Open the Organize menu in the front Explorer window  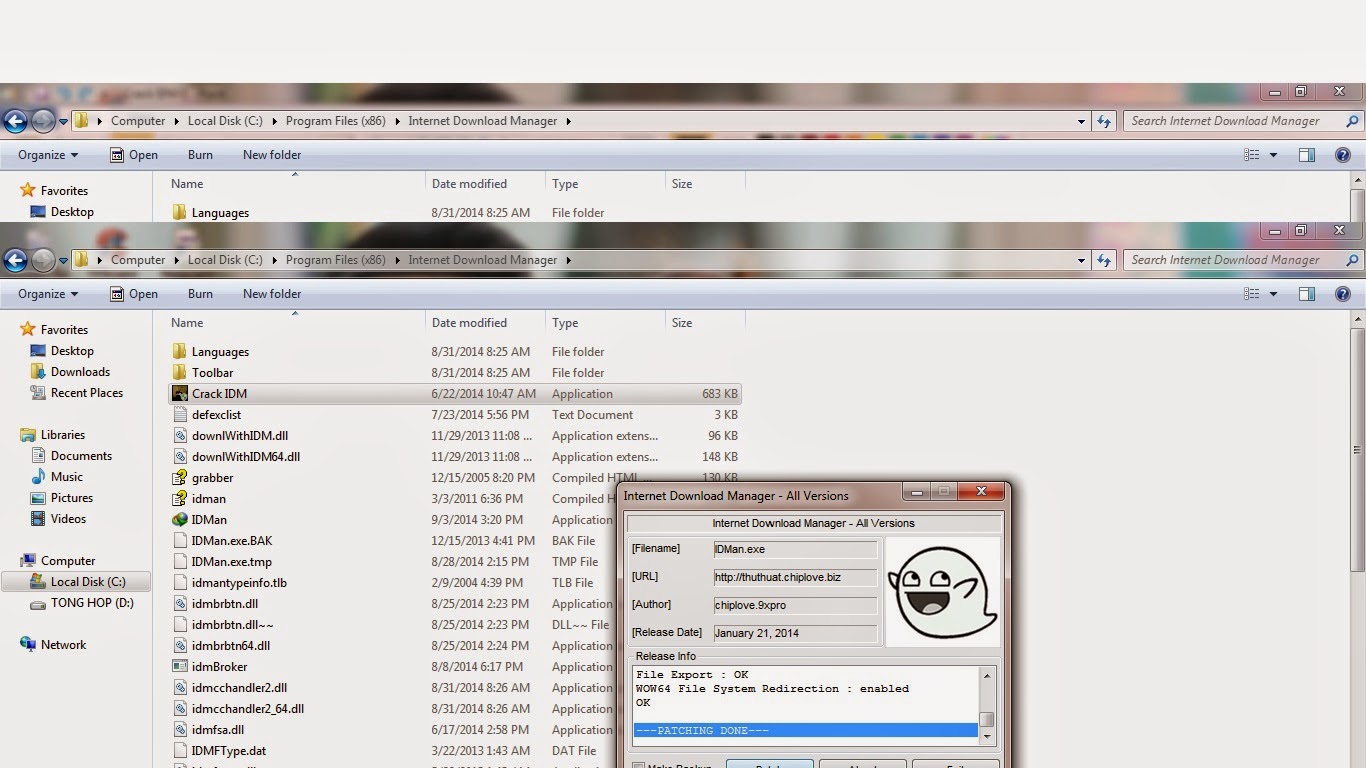point(48,294)
